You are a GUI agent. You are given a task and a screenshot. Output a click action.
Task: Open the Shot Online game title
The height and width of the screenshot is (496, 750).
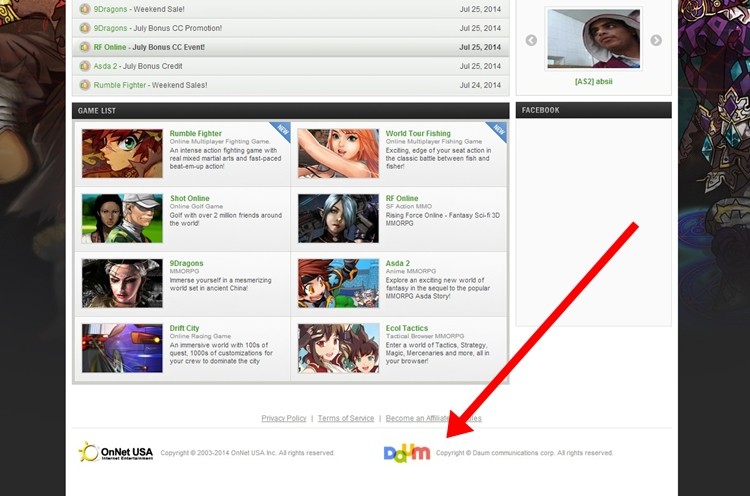(x=189, y=198)
